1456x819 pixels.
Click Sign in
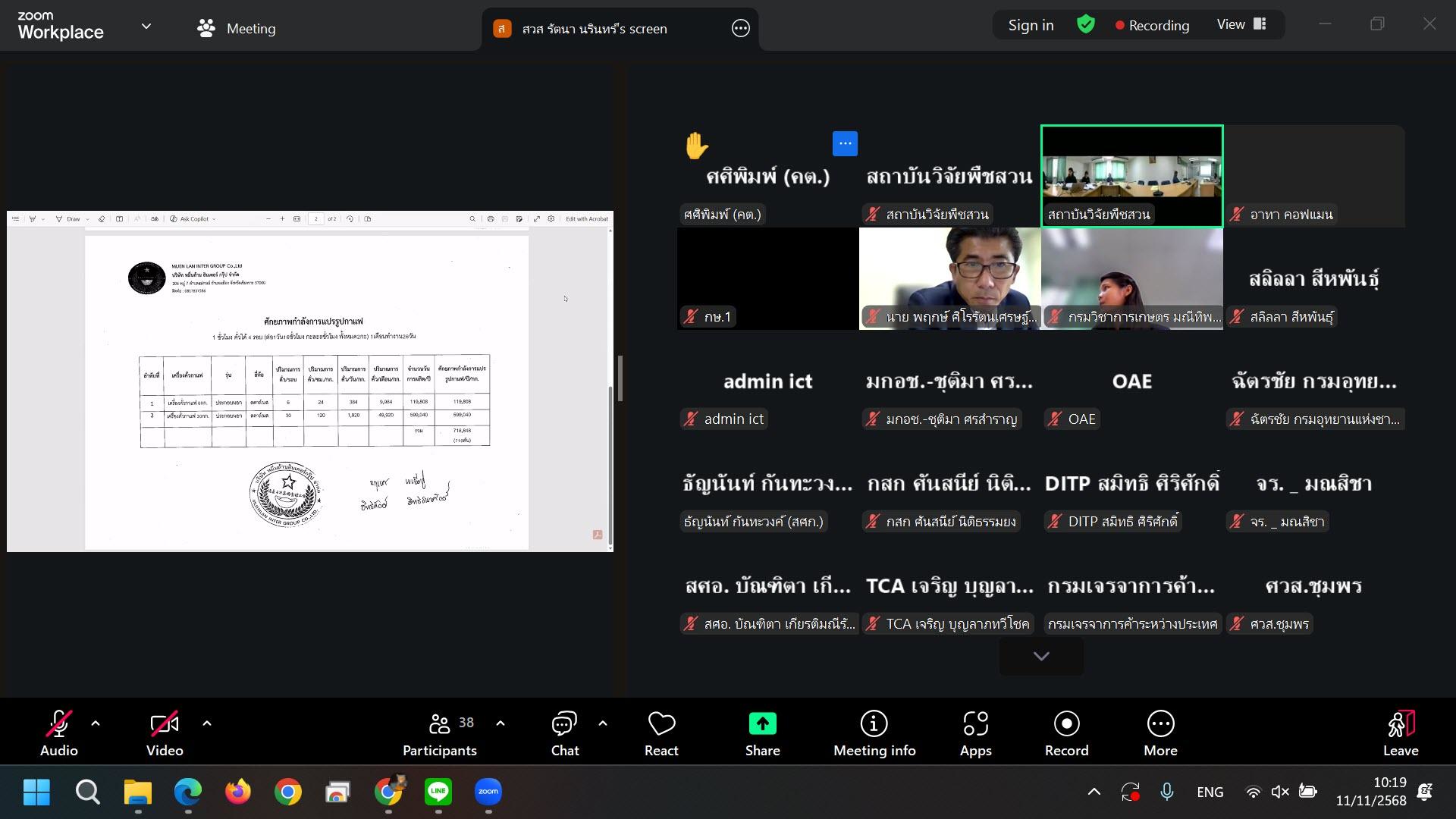pos(1031,25)
